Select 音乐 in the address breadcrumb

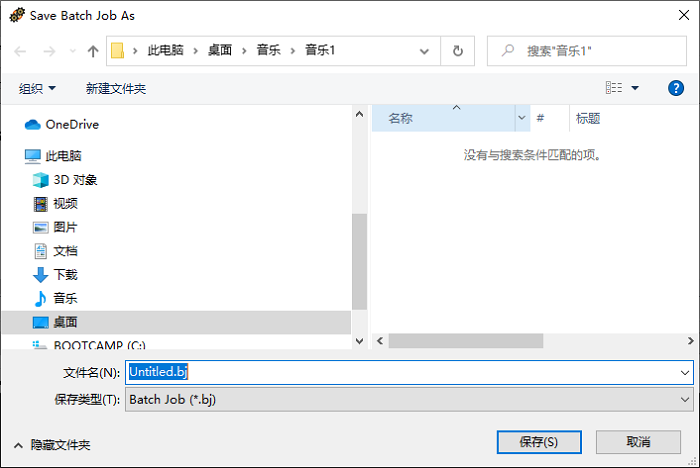(268, 50)
